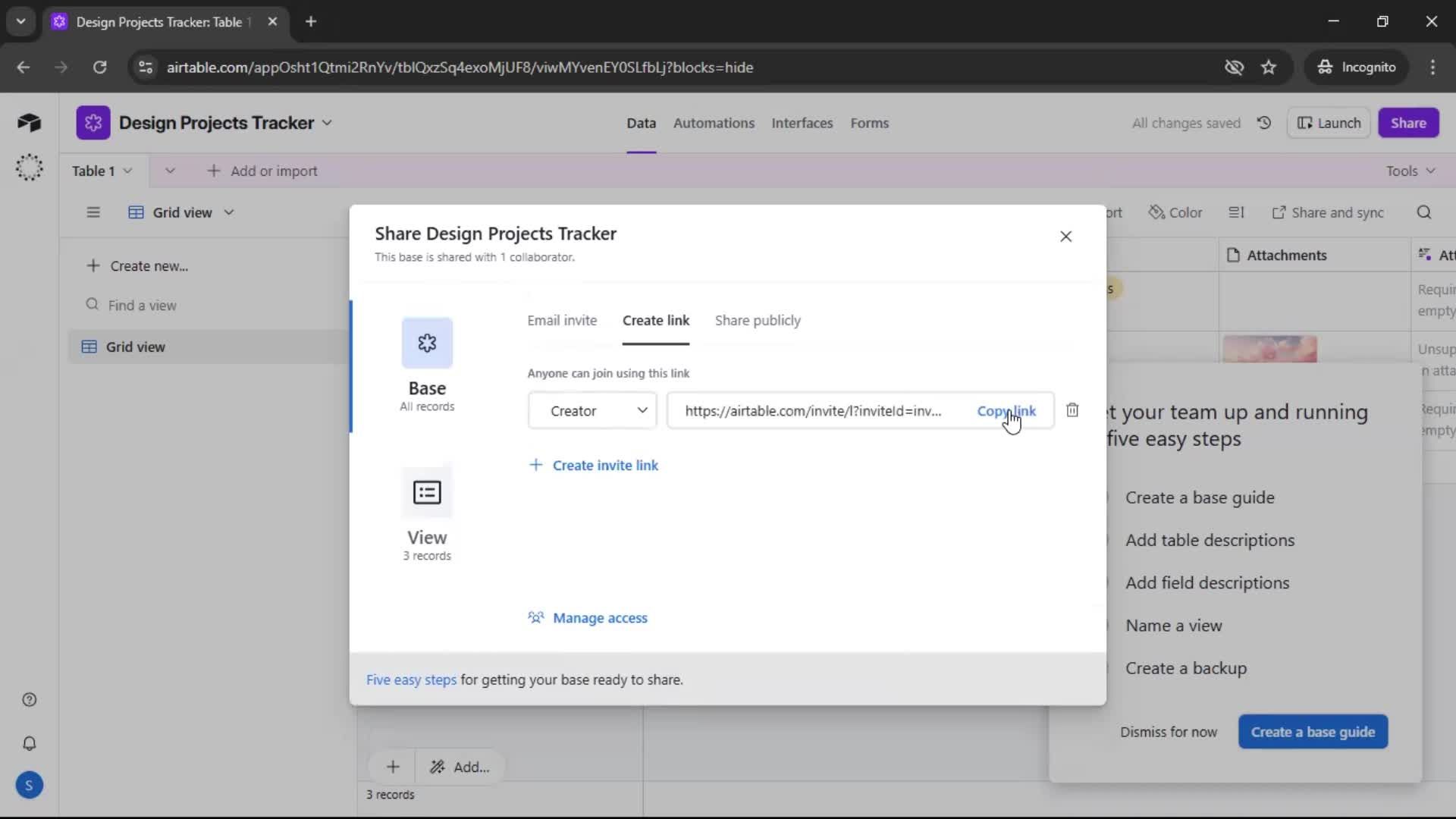The width and height of the screenshot is (1456, 819).
Task: Click the 'Add table descriptions' step
Action: (x=1210, y=540)
